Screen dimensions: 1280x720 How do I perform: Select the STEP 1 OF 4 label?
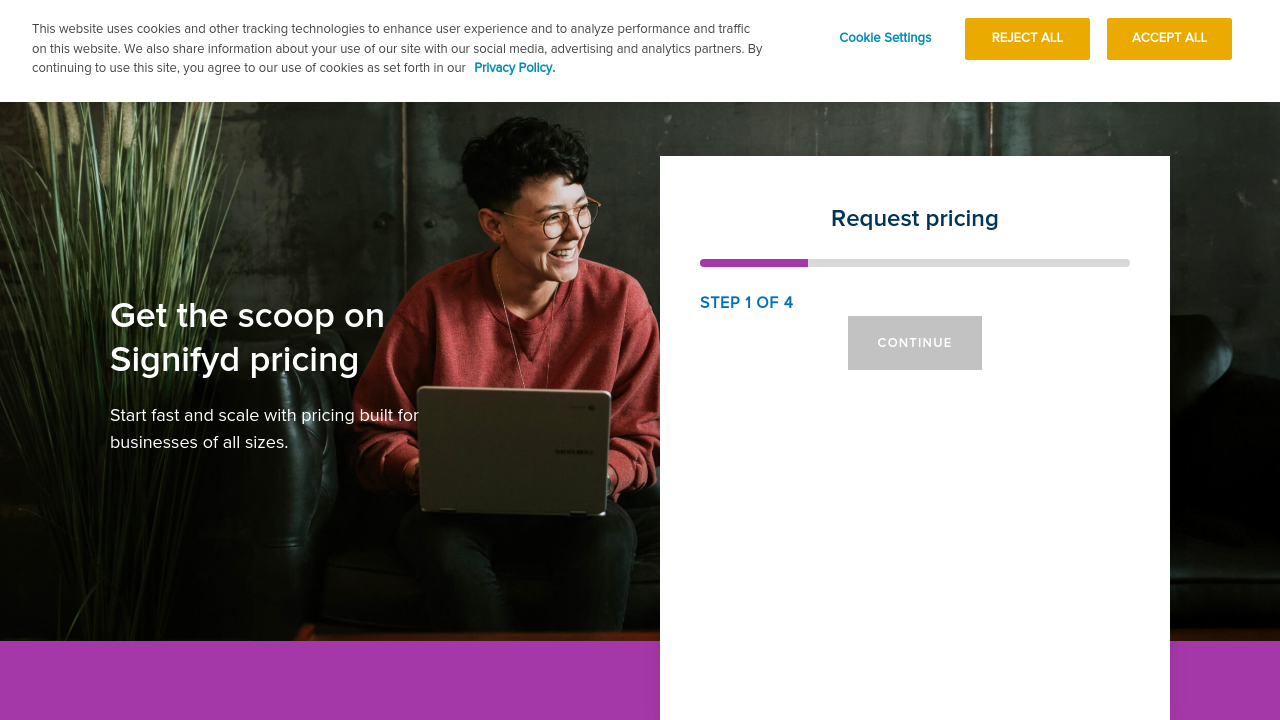746,303
